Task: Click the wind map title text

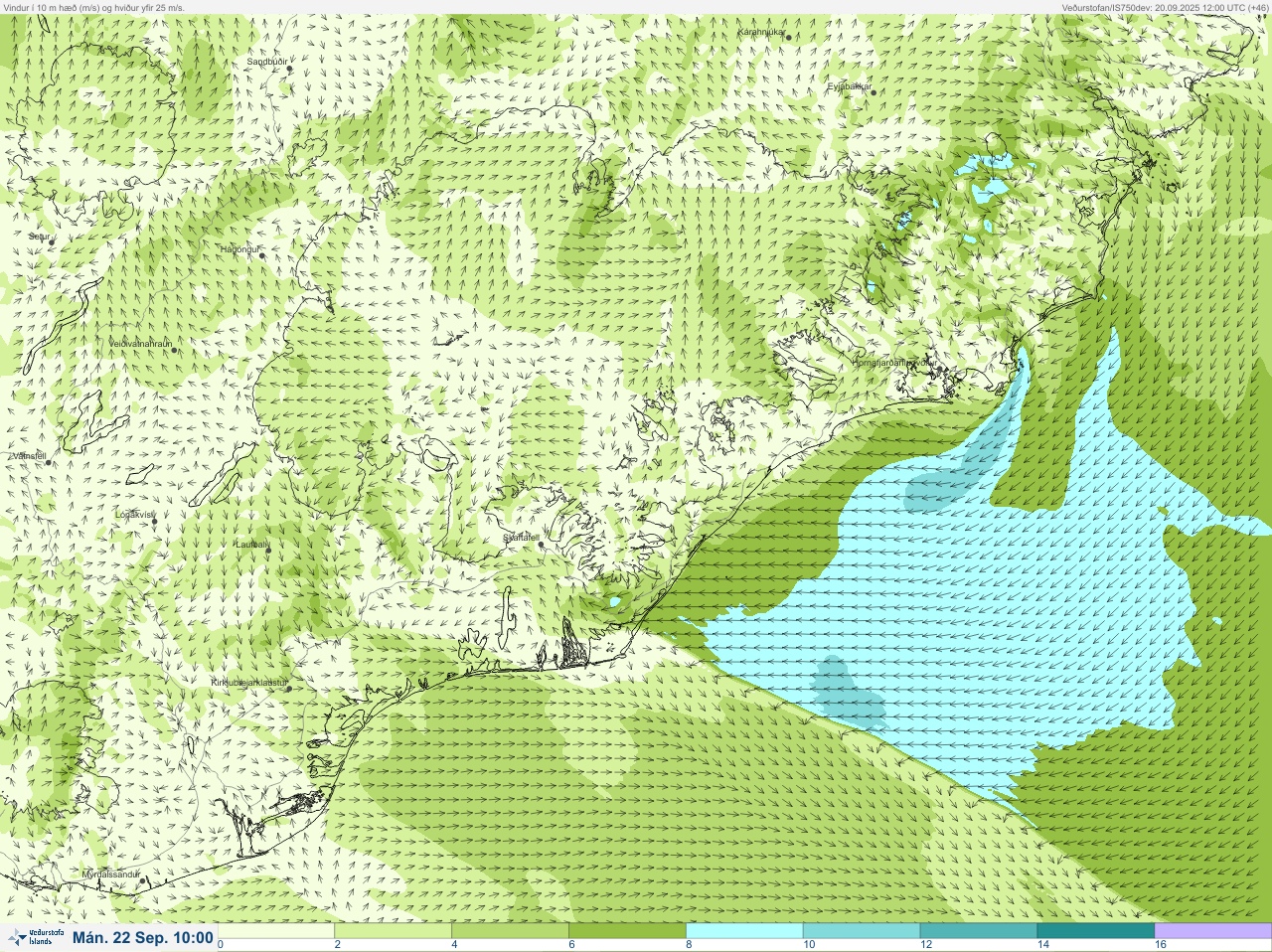Action: point(94,7)
